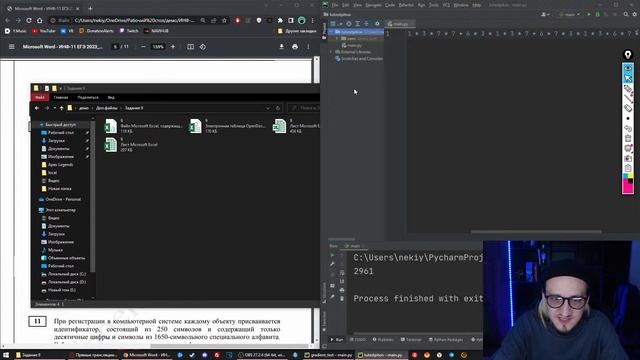Select the OpenDocument spreadsheet file
The height and width of the screenshot is (360, 640).
pyautogui.click(x=227, y=126)
